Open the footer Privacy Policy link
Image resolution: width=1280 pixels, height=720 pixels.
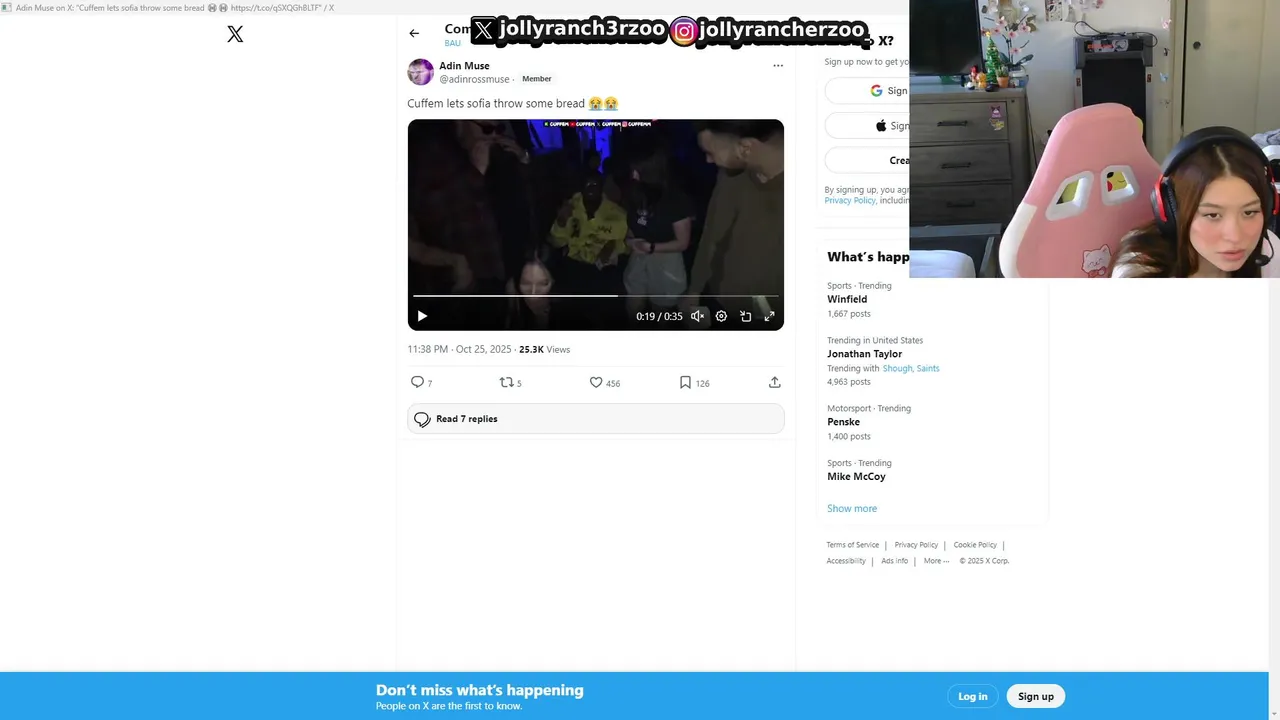click(x=916, y=545)
